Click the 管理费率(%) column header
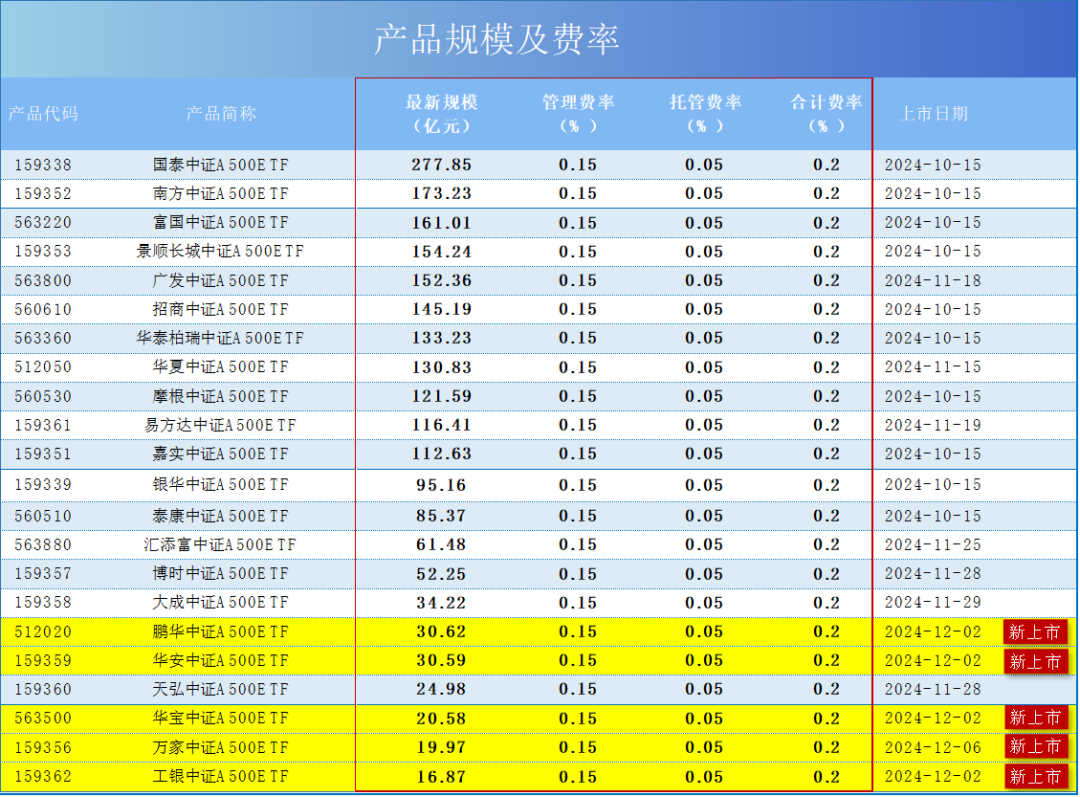Viewport: 1080px width, 797px height. (x=578, y=114)
